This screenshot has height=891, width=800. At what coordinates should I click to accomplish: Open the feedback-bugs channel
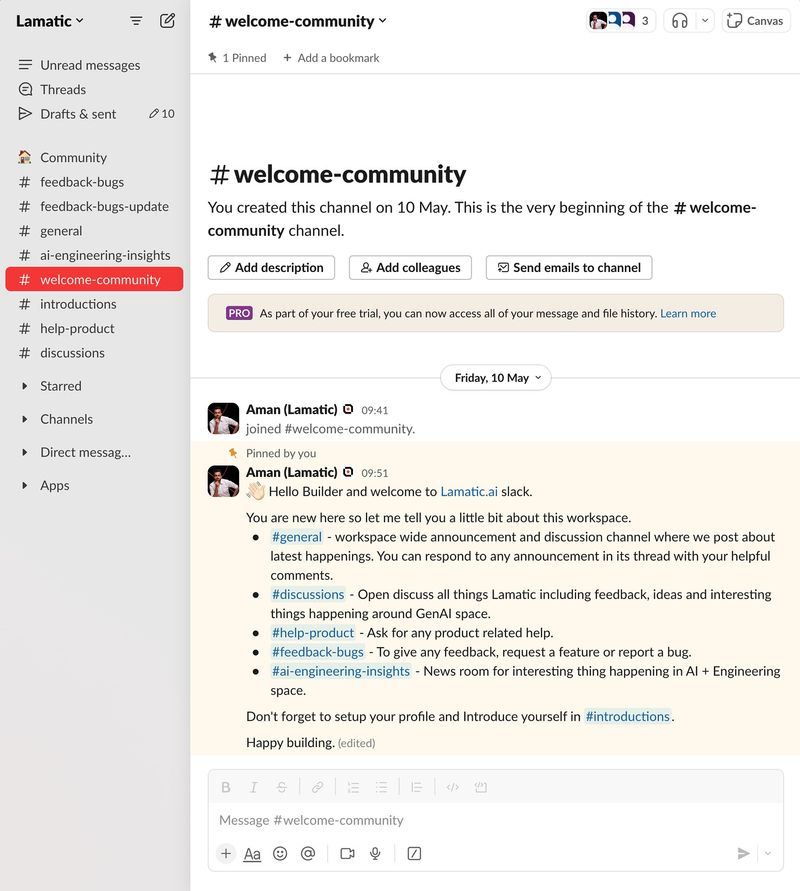coord(82,182)
